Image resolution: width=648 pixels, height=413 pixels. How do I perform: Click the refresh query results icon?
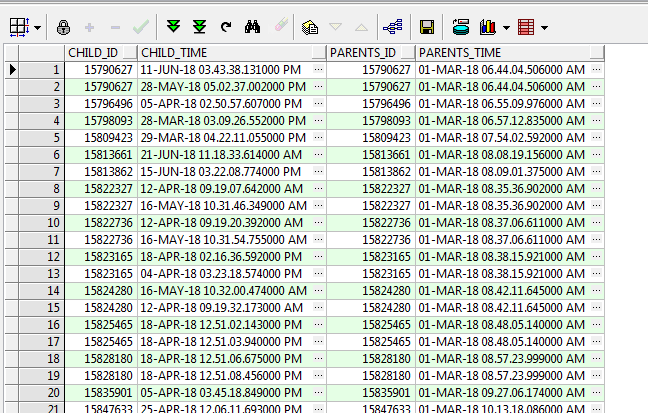click(226, 27)
